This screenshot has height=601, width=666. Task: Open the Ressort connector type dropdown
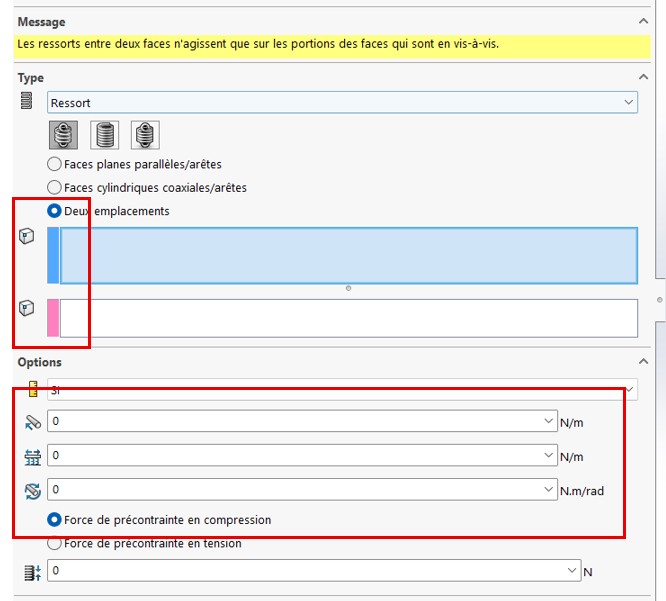click(x=628, y=102)
